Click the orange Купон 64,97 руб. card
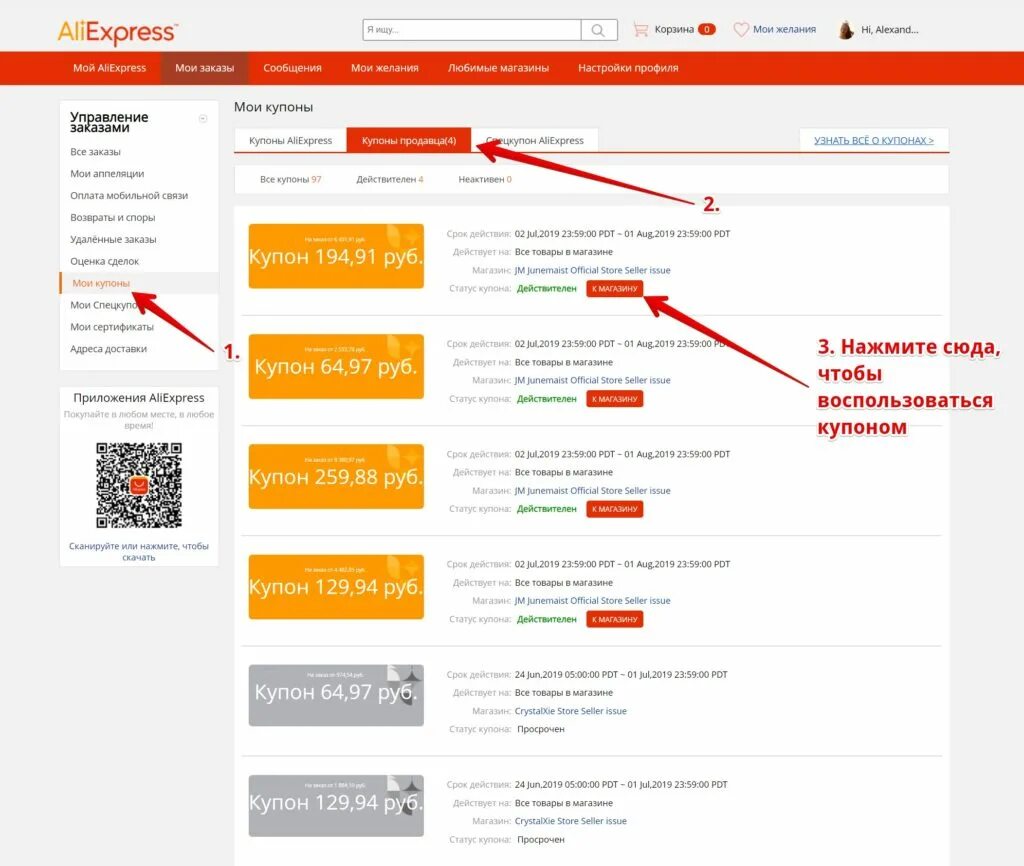Viewport: 1024px width, 866px height. click(x=336, y=366)
